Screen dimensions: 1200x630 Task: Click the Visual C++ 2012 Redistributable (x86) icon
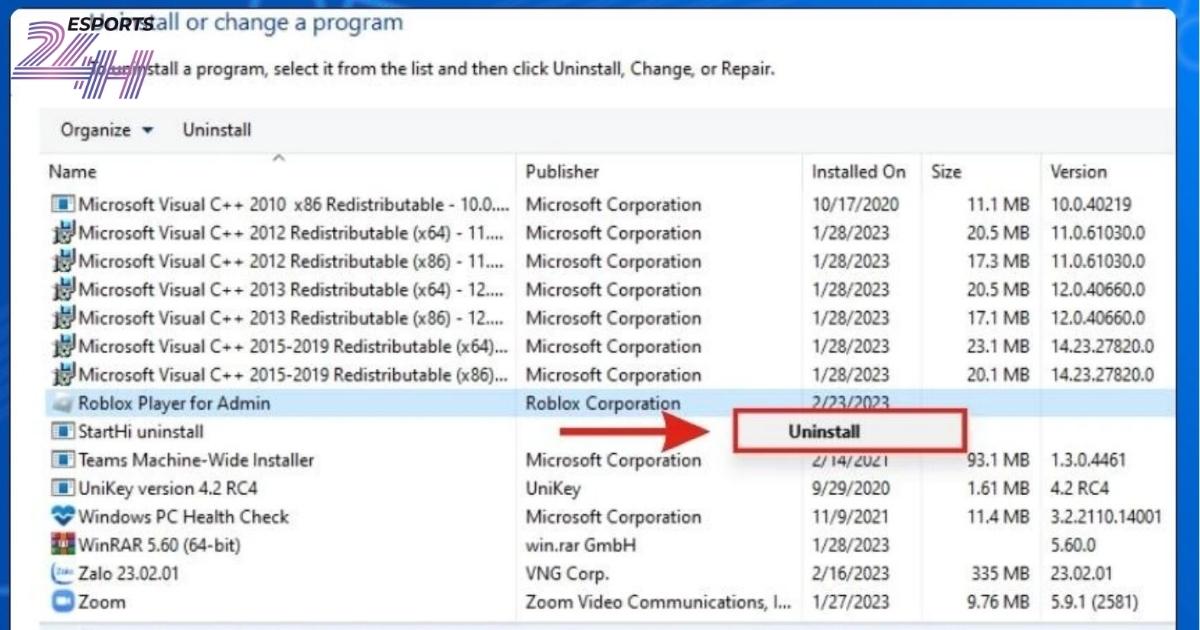62,261
